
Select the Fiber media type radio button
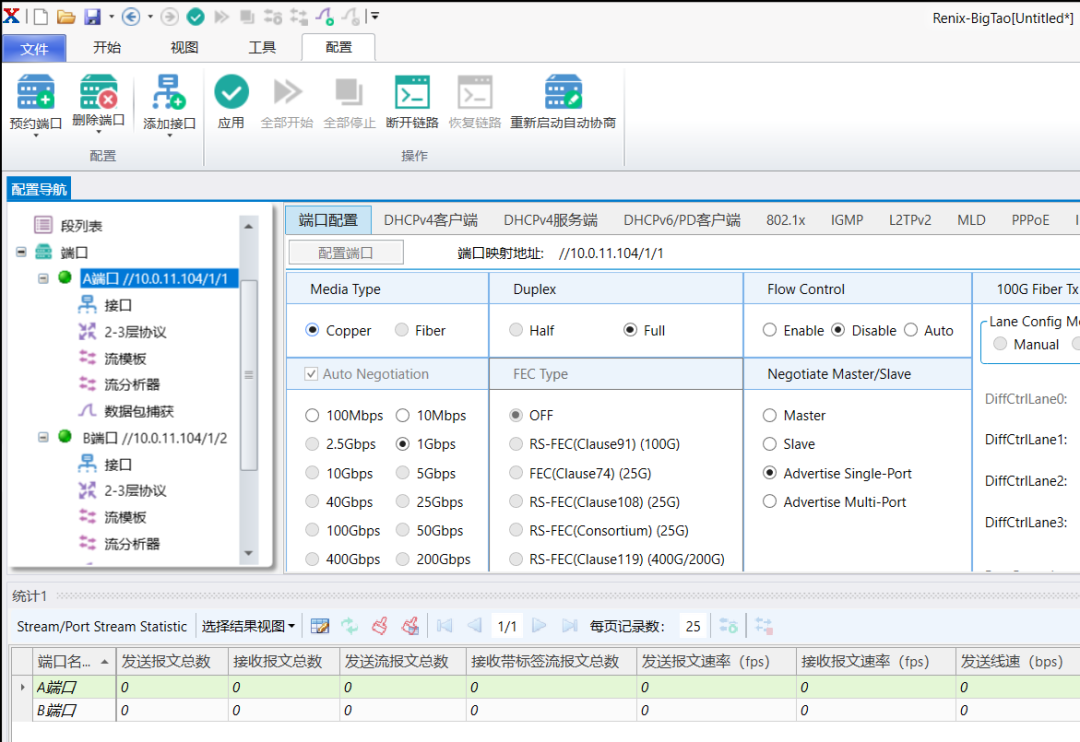[401, 330]
